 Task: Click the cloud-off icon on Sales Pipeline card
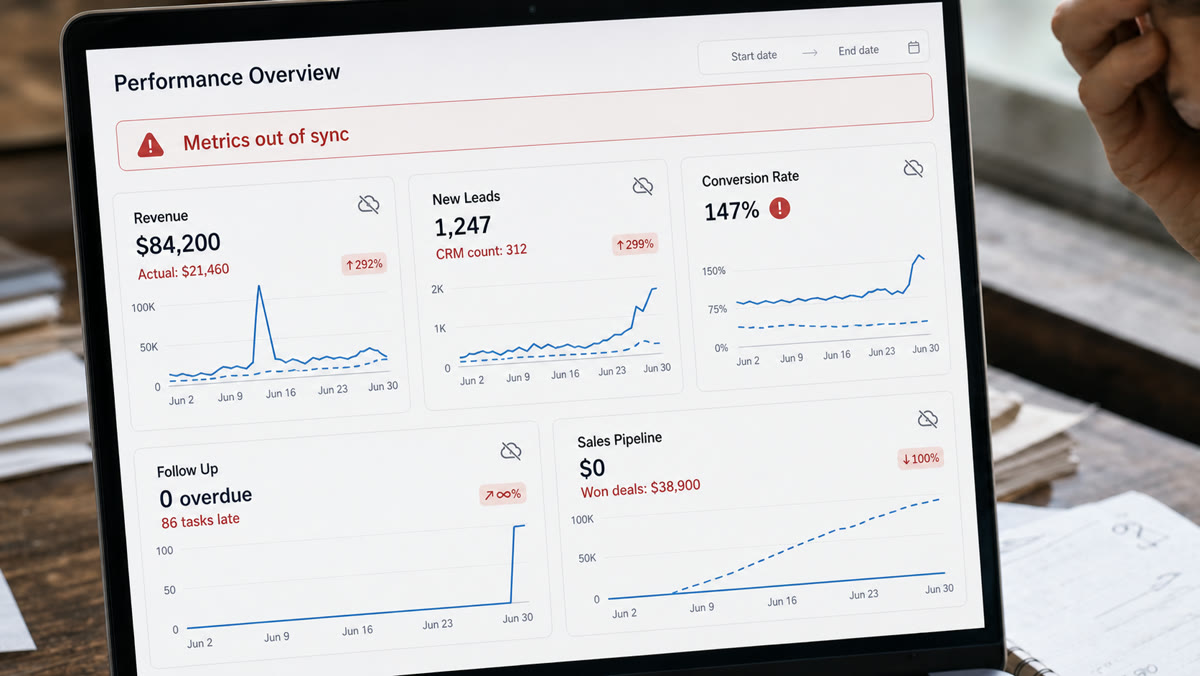[x=927, y=418]
